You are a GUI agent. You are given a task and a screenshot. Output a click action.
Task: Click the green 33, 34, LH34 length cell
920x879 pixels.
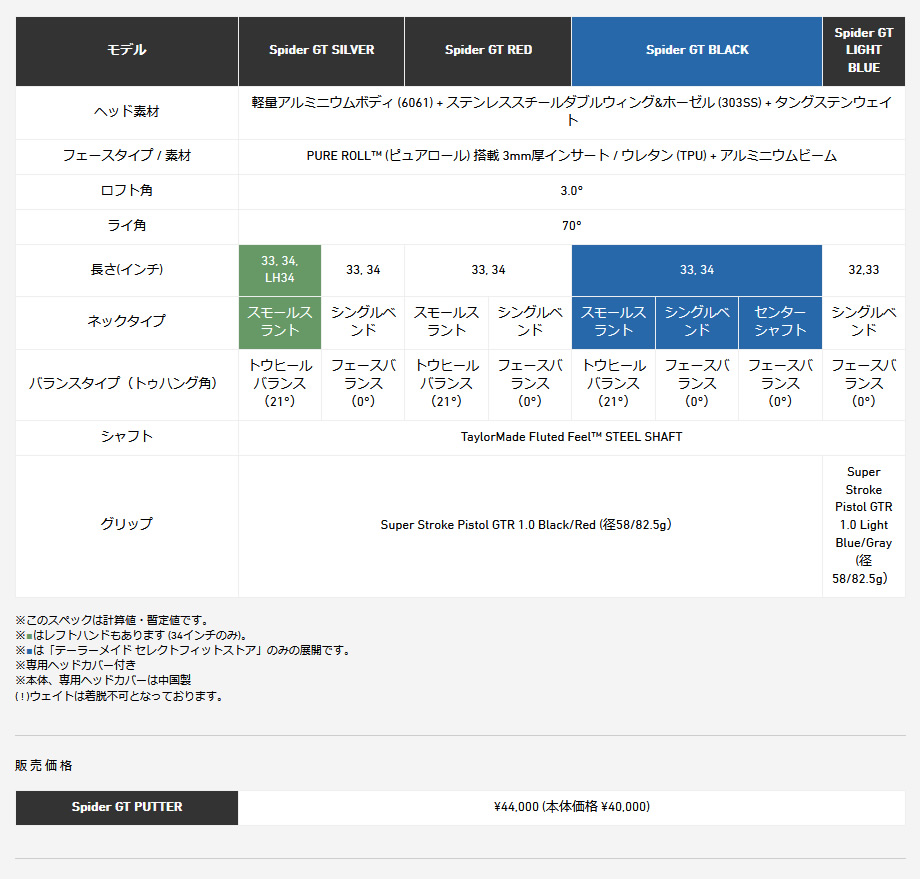click(x=280, y=270)
